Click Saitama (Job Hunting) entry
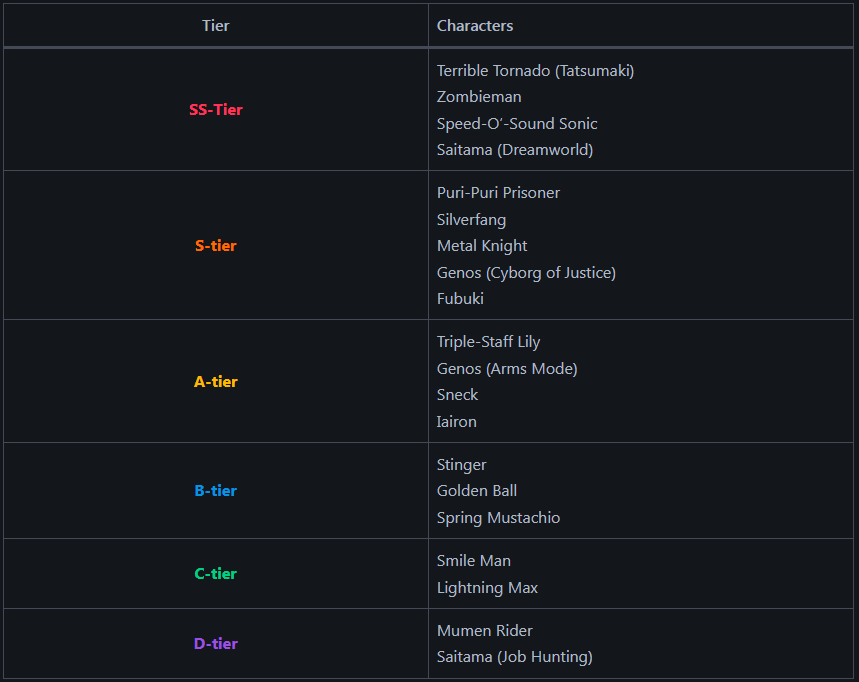Screen dimensions: 859x682 [x=514, y=657]
